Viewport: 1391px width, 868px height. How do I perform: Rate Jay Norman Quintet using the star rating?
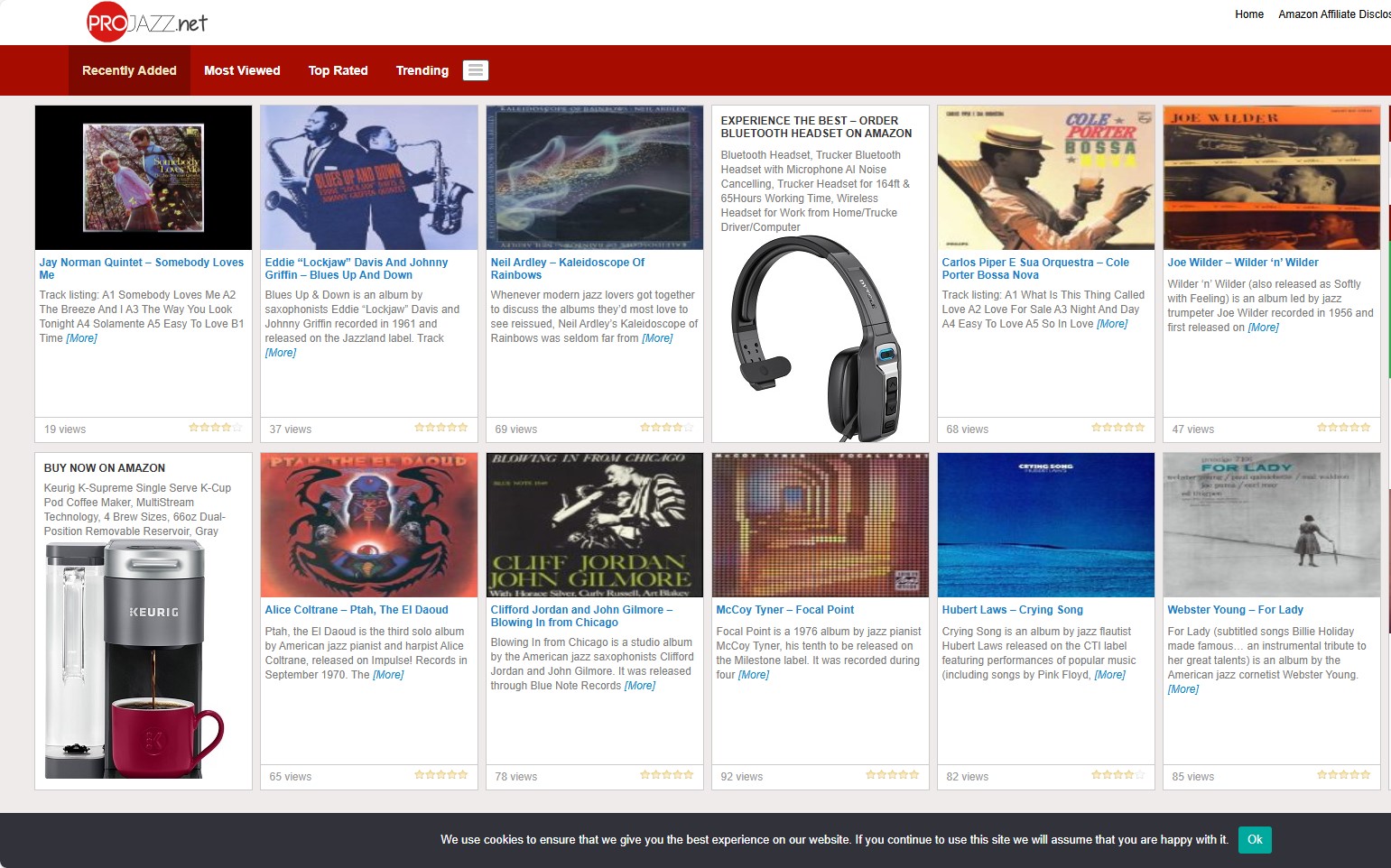216,428
